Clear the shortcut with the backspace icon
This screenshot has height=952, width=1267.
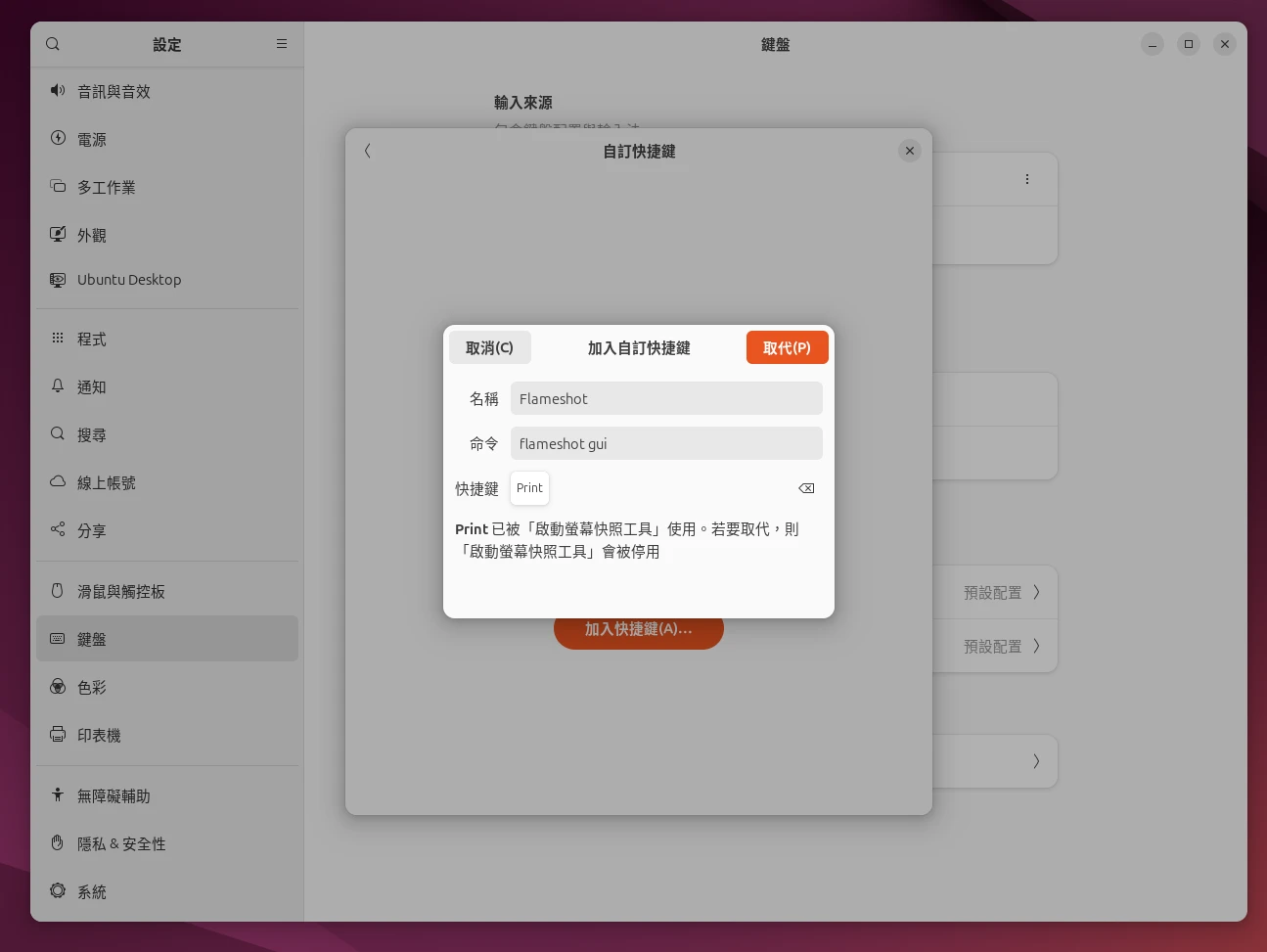tap(806, 488)
